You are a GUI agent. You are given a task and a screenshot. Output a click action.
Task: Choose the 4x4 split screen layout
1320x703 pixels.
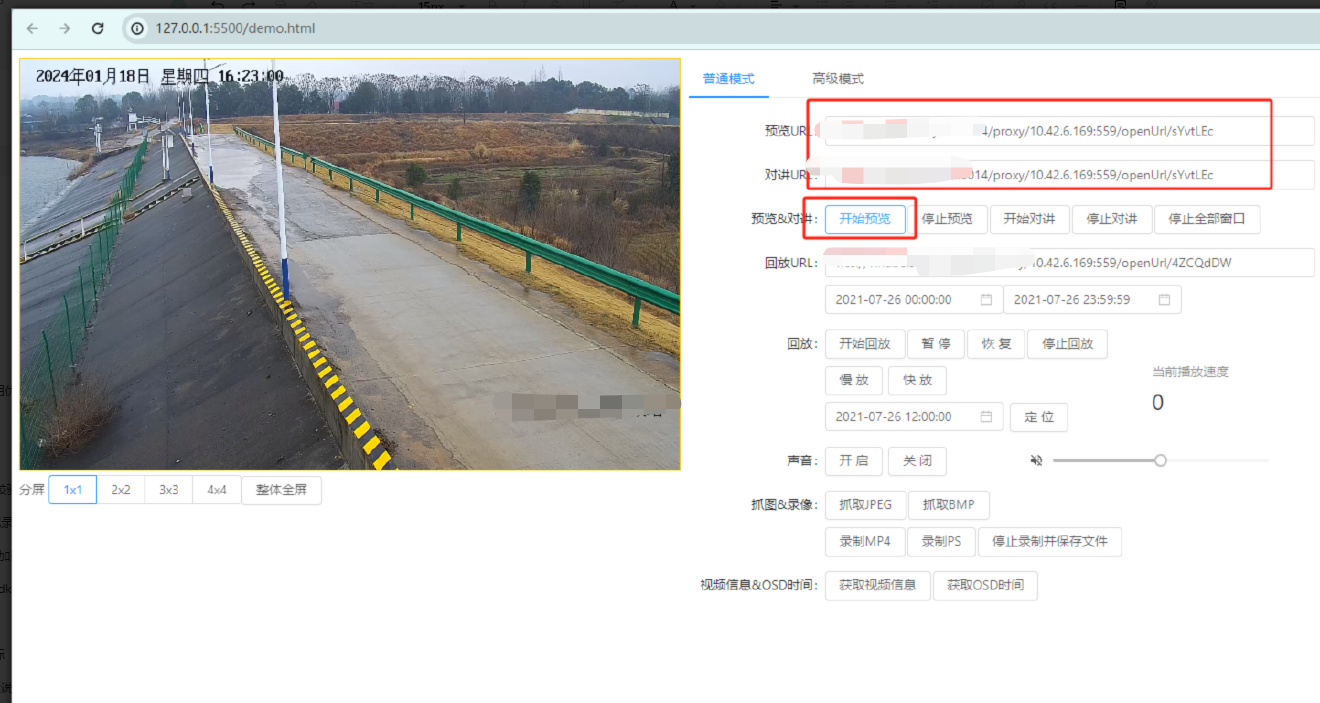coord(217,490)
